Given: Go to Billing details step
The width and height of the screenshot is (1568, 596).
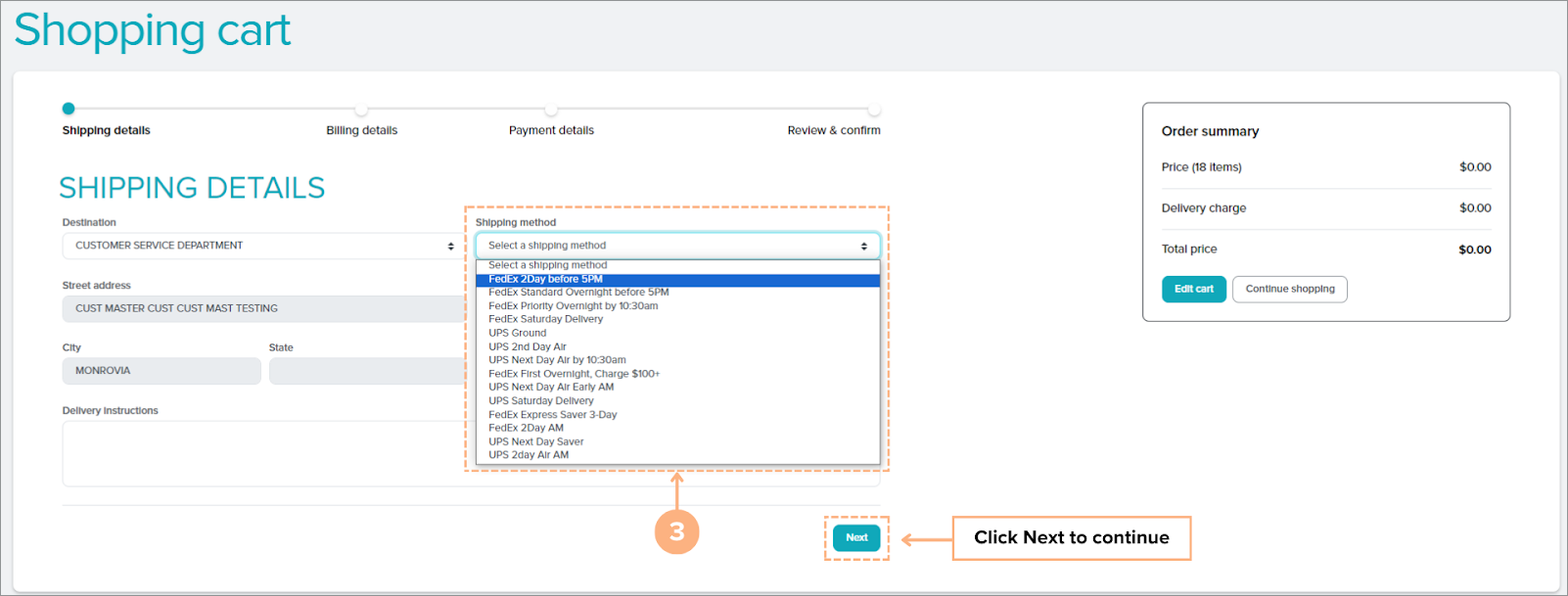Looking at the screenshot, I should click(x=361, y=130).
